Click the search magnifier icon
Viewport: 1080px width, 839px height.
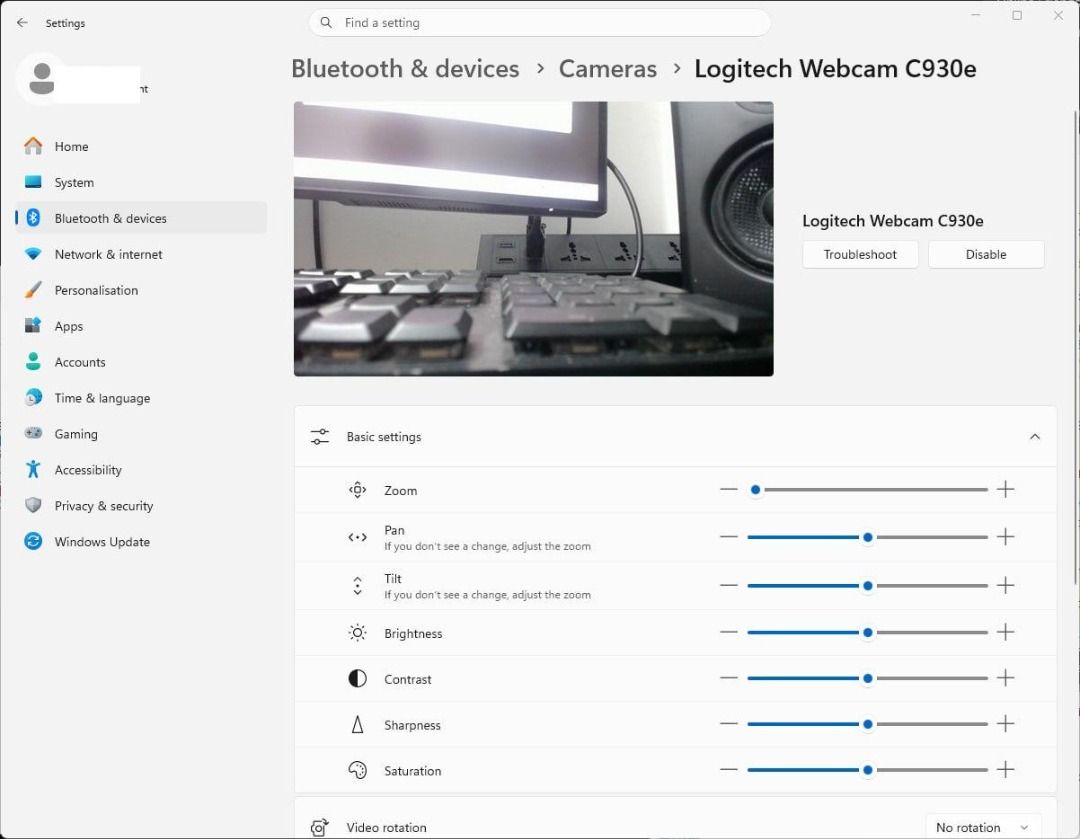[326, 23]
